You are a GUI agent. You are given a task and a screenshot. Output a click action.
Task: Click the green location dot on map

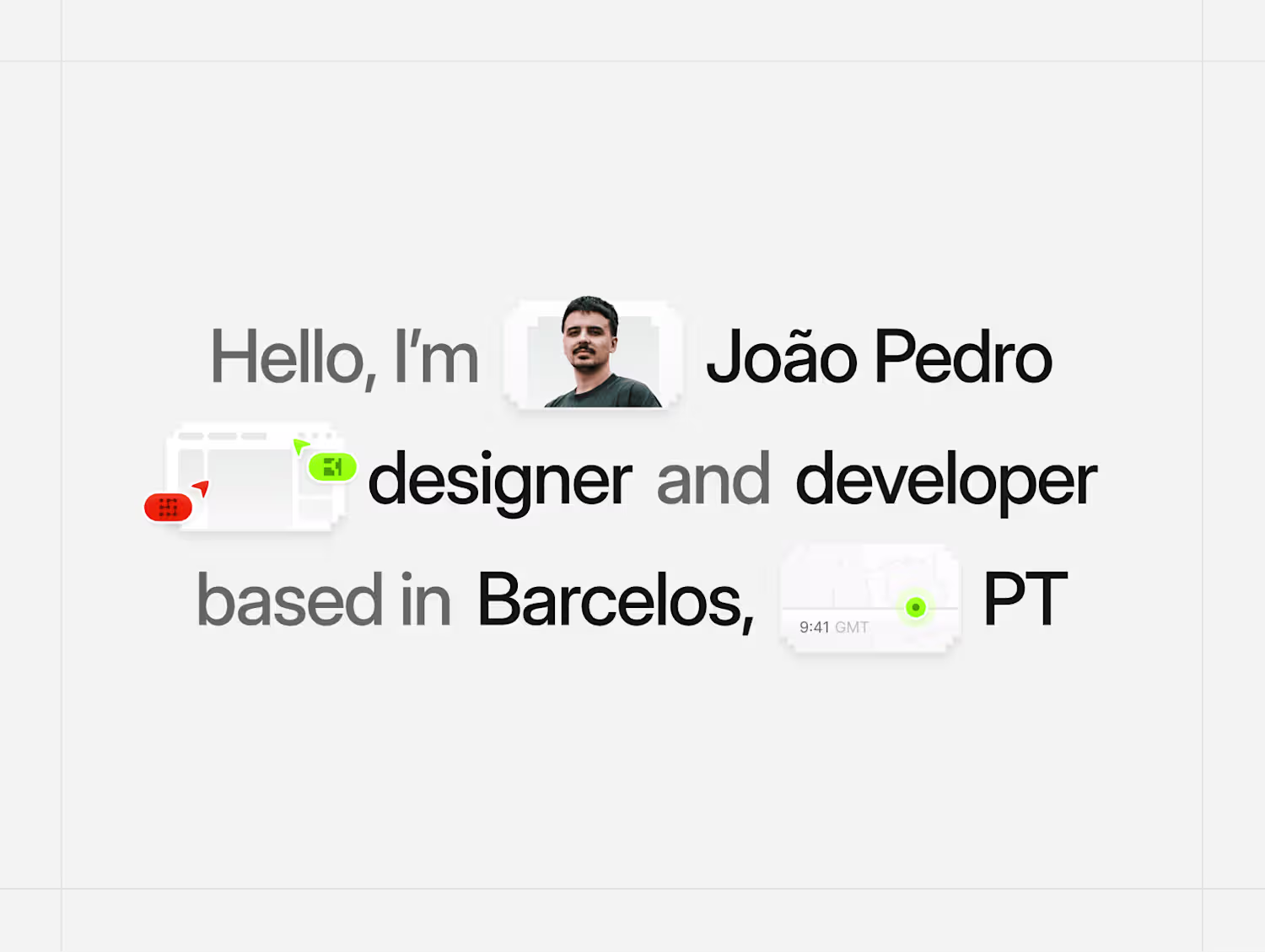(915, 607)
